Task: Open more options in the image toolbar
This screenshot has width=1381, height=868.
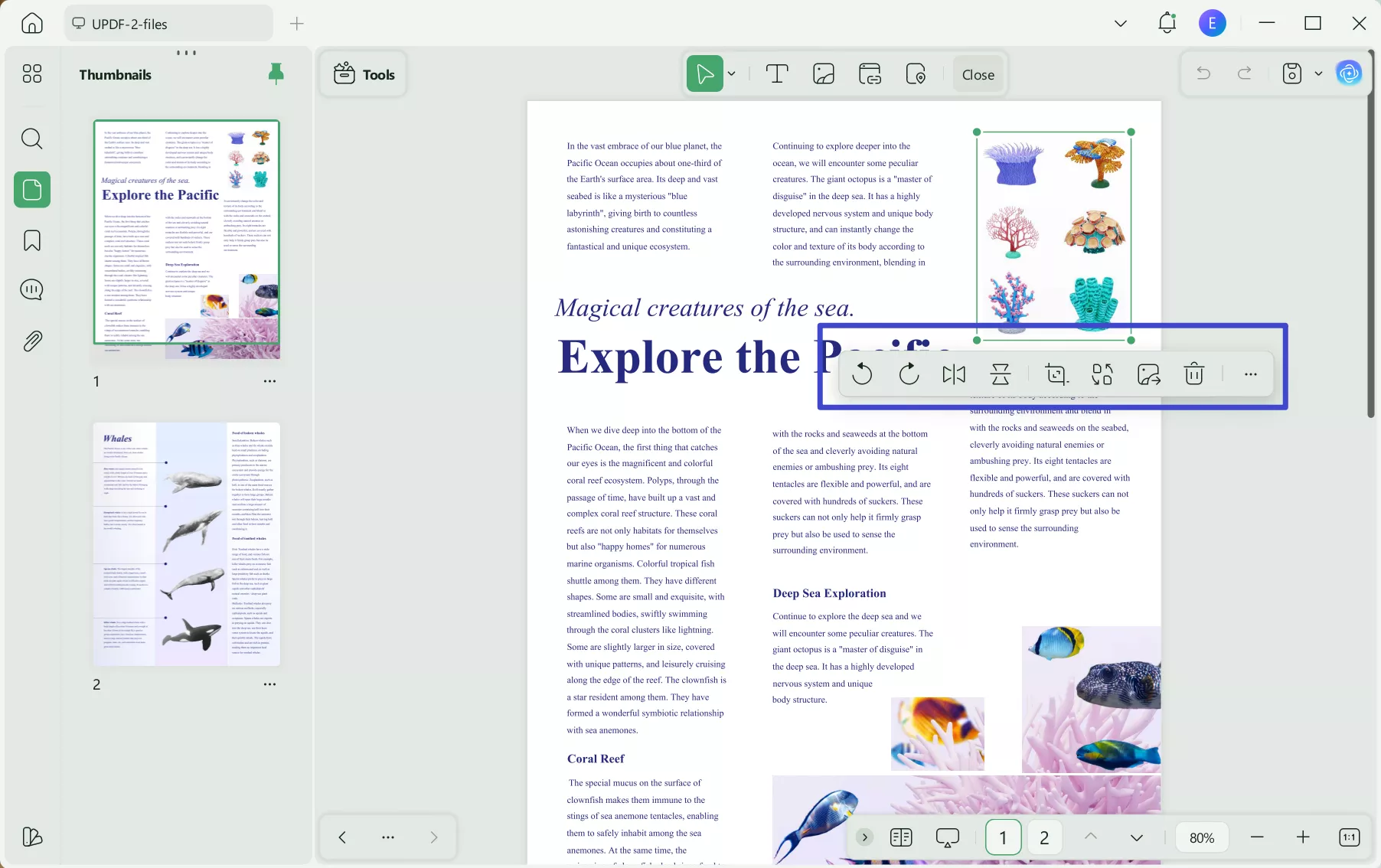Action: coord(1251,374)
